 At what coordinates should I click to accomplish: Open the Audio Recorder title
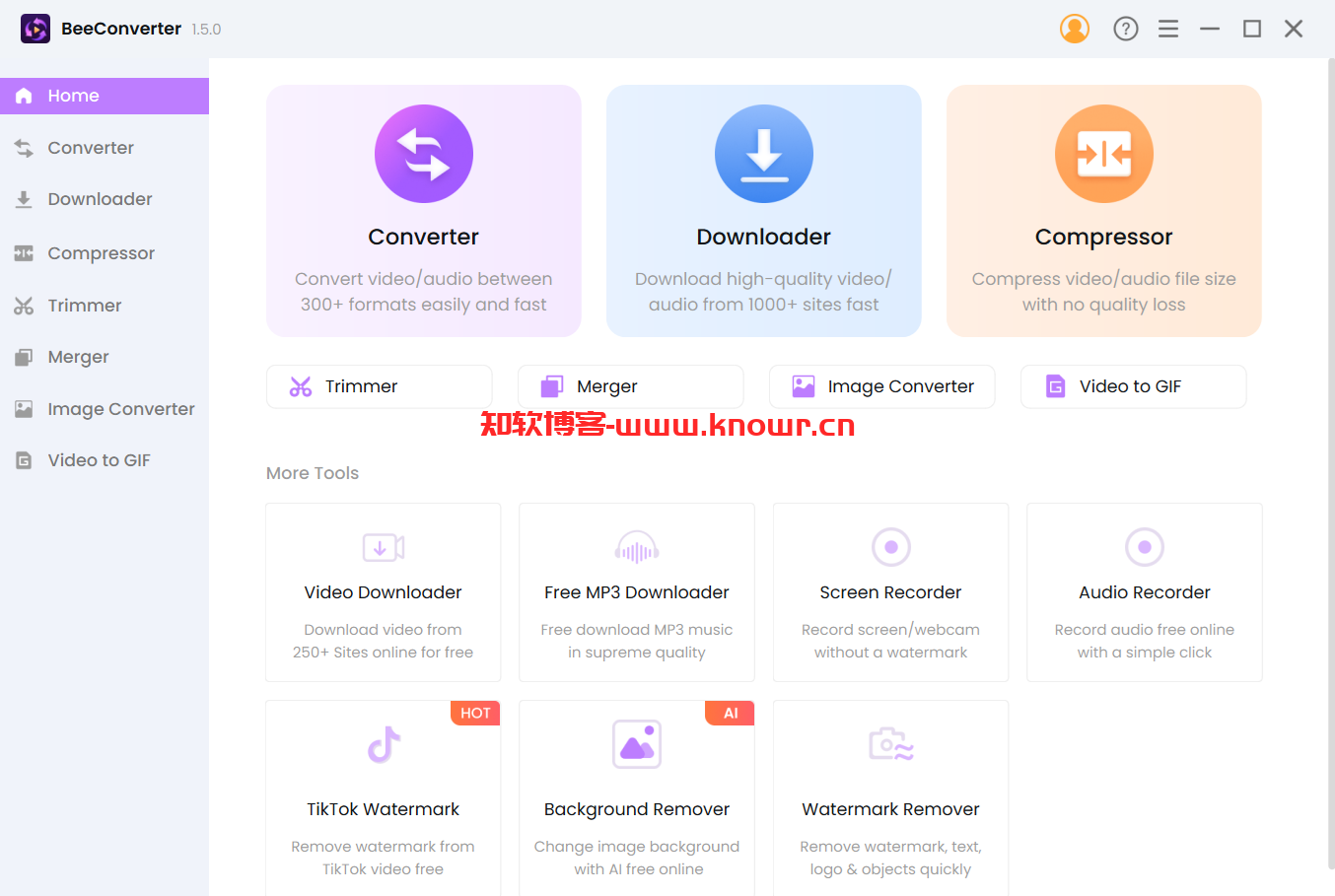(1145, 592)
